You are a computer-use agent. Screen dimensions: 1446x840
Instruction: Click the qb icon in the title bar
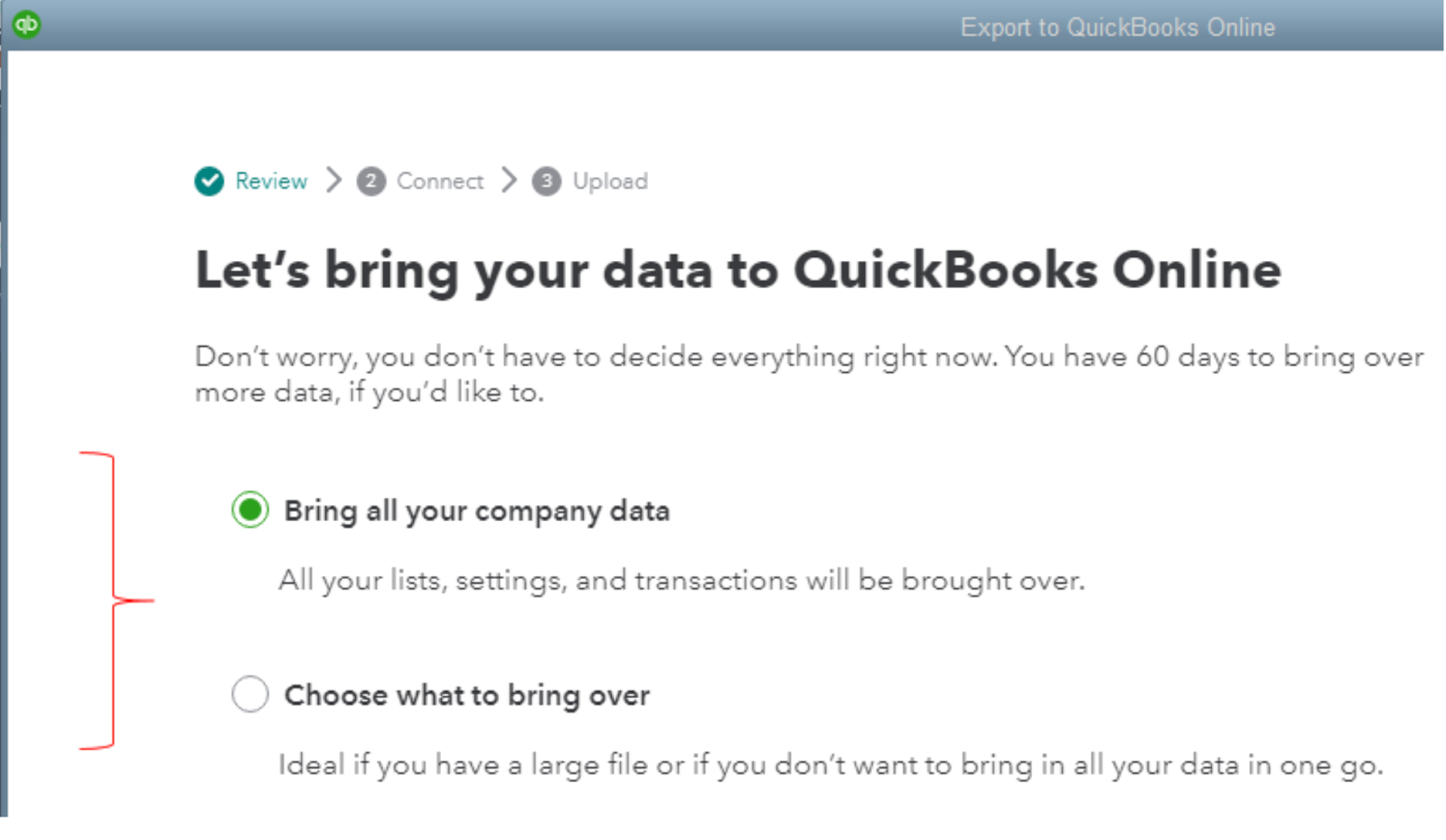[27, 24]
